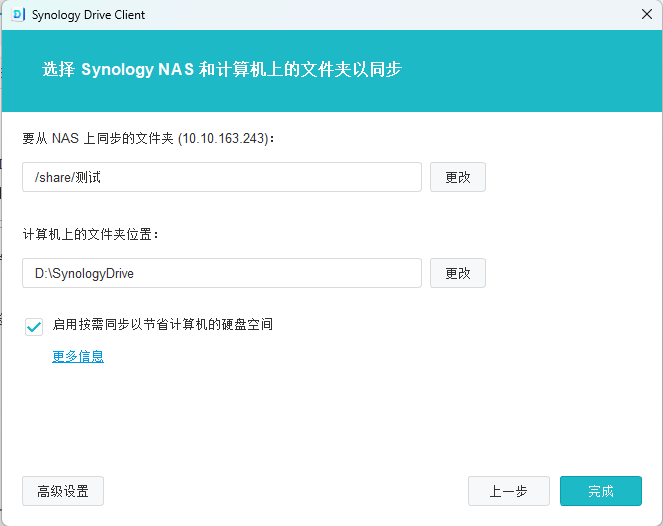The width and height of the screenshot is (663, 526).
Task: Click the 计算机上的文件夹位置 label
Action: pyautogui.click(x=90, y=234)
